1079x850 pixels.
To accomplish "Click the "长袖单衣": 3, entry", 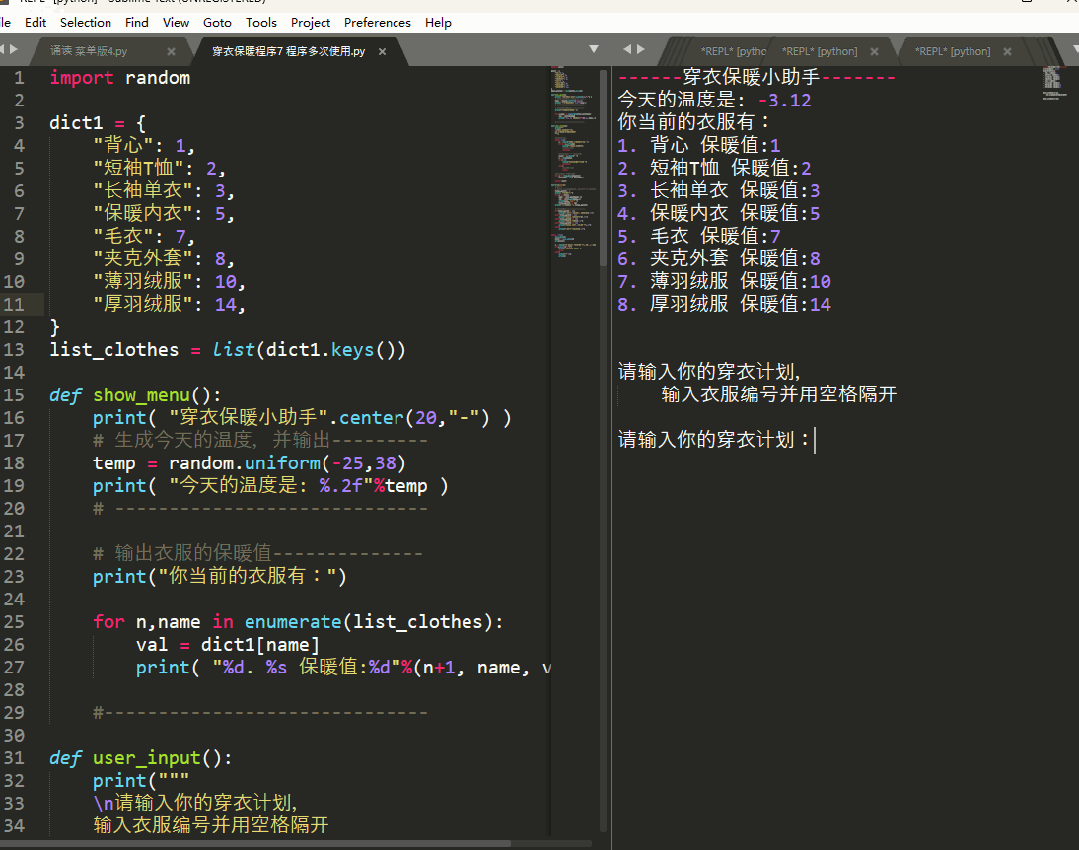I will point(164,191).
